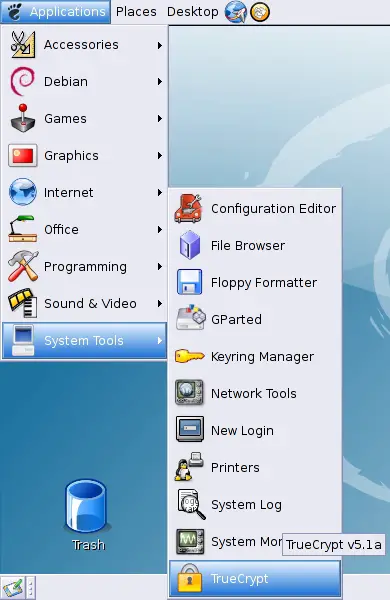Image resolution: width=390 pixels, height=600 pixels.
Task: Click the System Tools computer icon
Action: [x=23, y=340]
